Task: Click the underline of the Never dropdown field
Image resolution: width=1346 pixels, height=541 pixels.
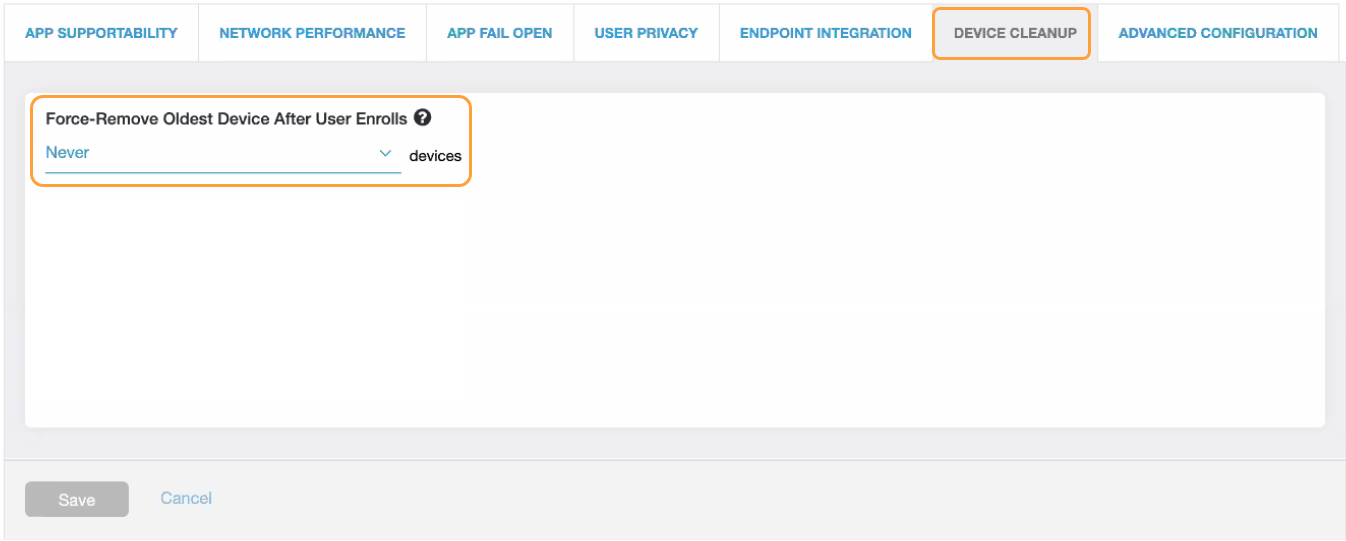Action: [222, 172]
